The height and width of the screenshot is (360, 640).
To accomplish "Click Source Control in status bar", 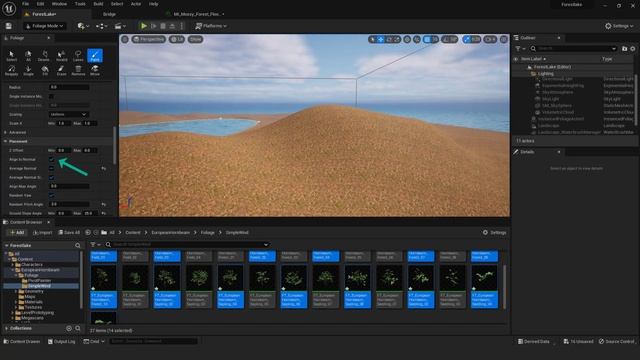I will 617,341.
